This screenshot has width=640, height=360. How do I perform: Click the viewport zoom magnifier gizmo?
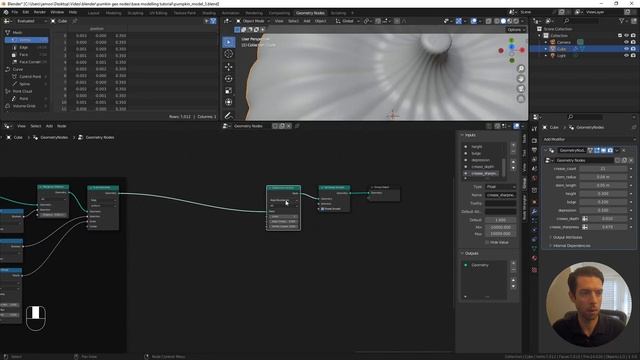click(x=521, y=69)
